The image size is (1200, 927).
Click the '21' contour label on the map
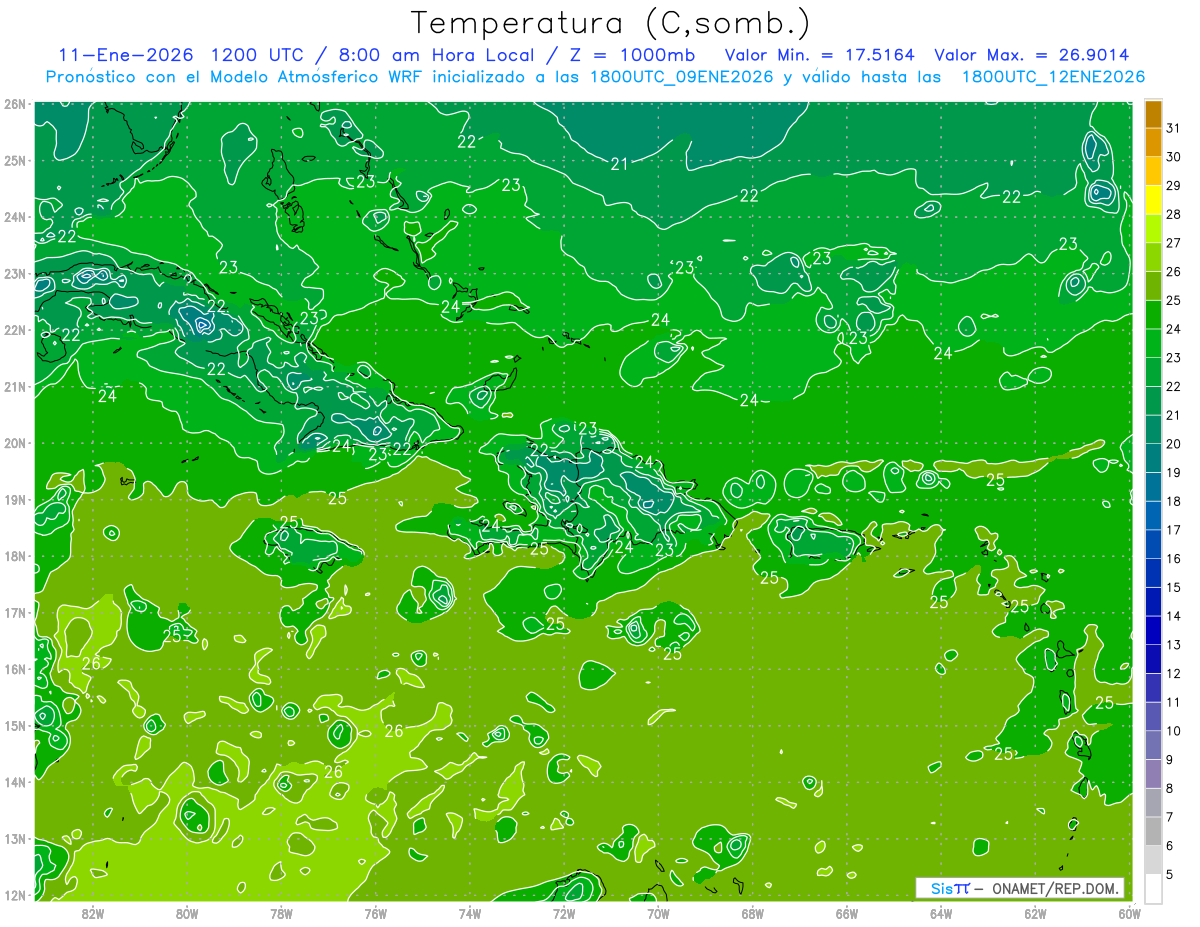620,164
